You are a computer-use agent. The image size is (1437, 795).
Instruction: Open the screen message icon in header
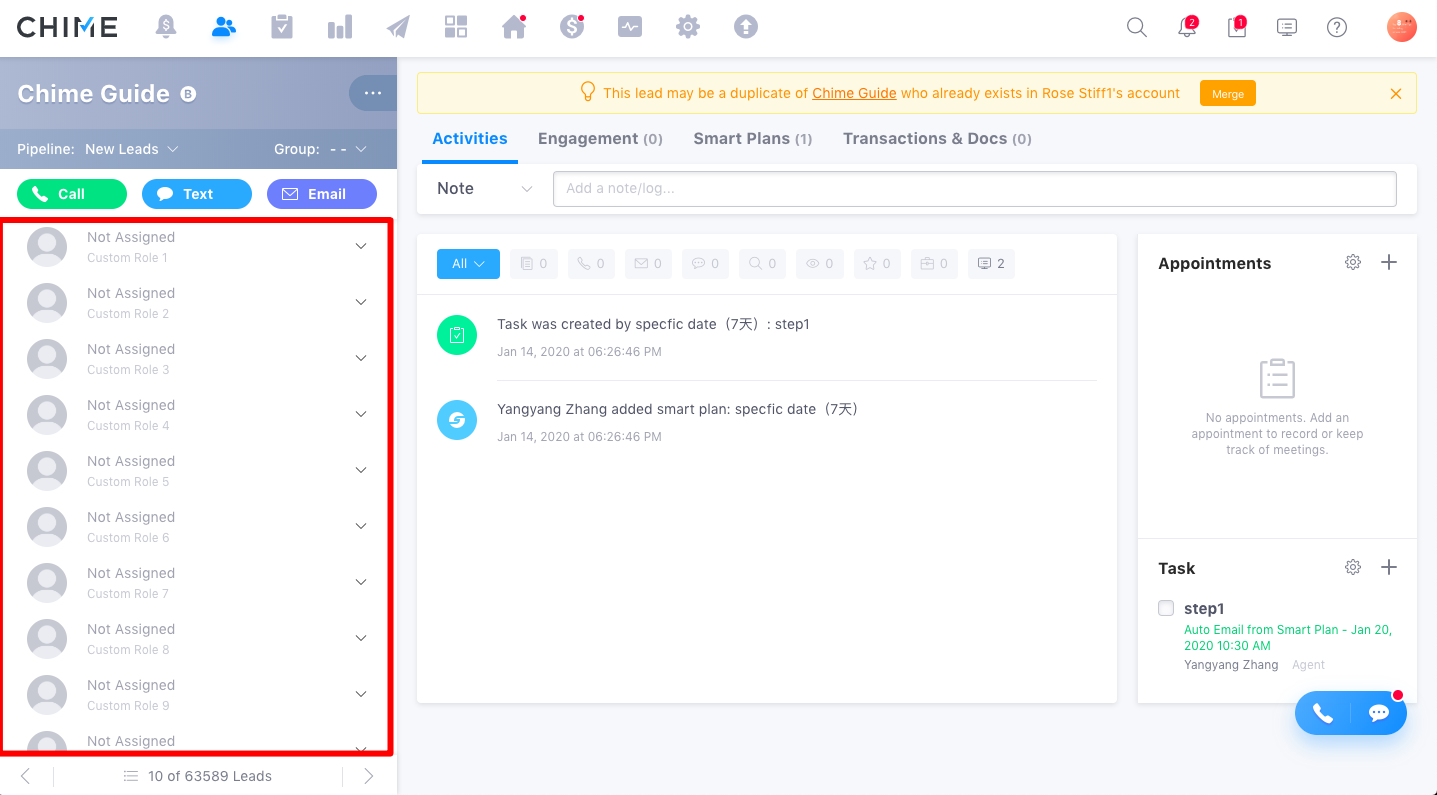point(1287,28)
